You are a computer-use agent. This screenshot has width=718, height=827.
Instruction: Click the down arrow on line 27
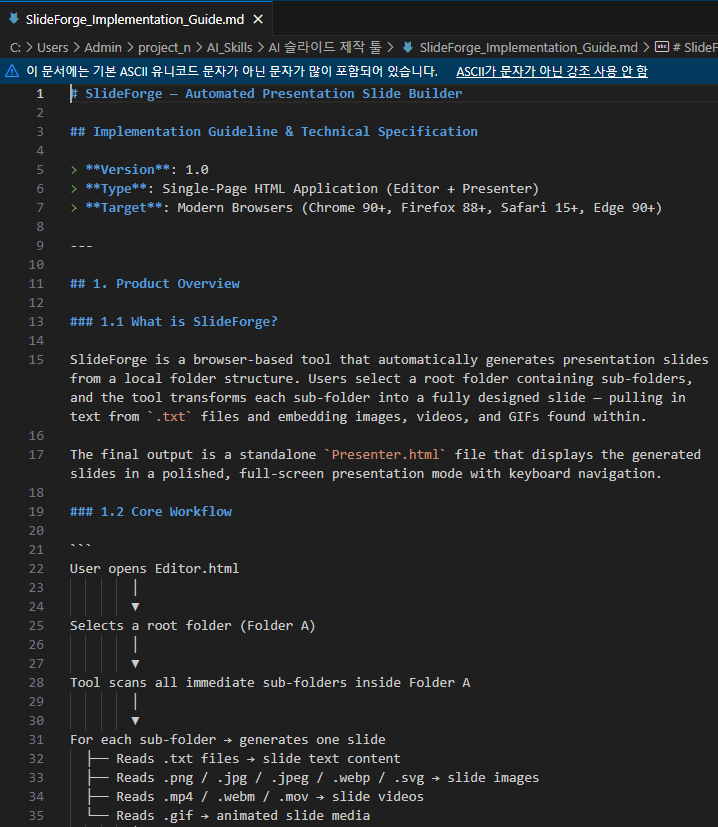[x=135, y=663]
